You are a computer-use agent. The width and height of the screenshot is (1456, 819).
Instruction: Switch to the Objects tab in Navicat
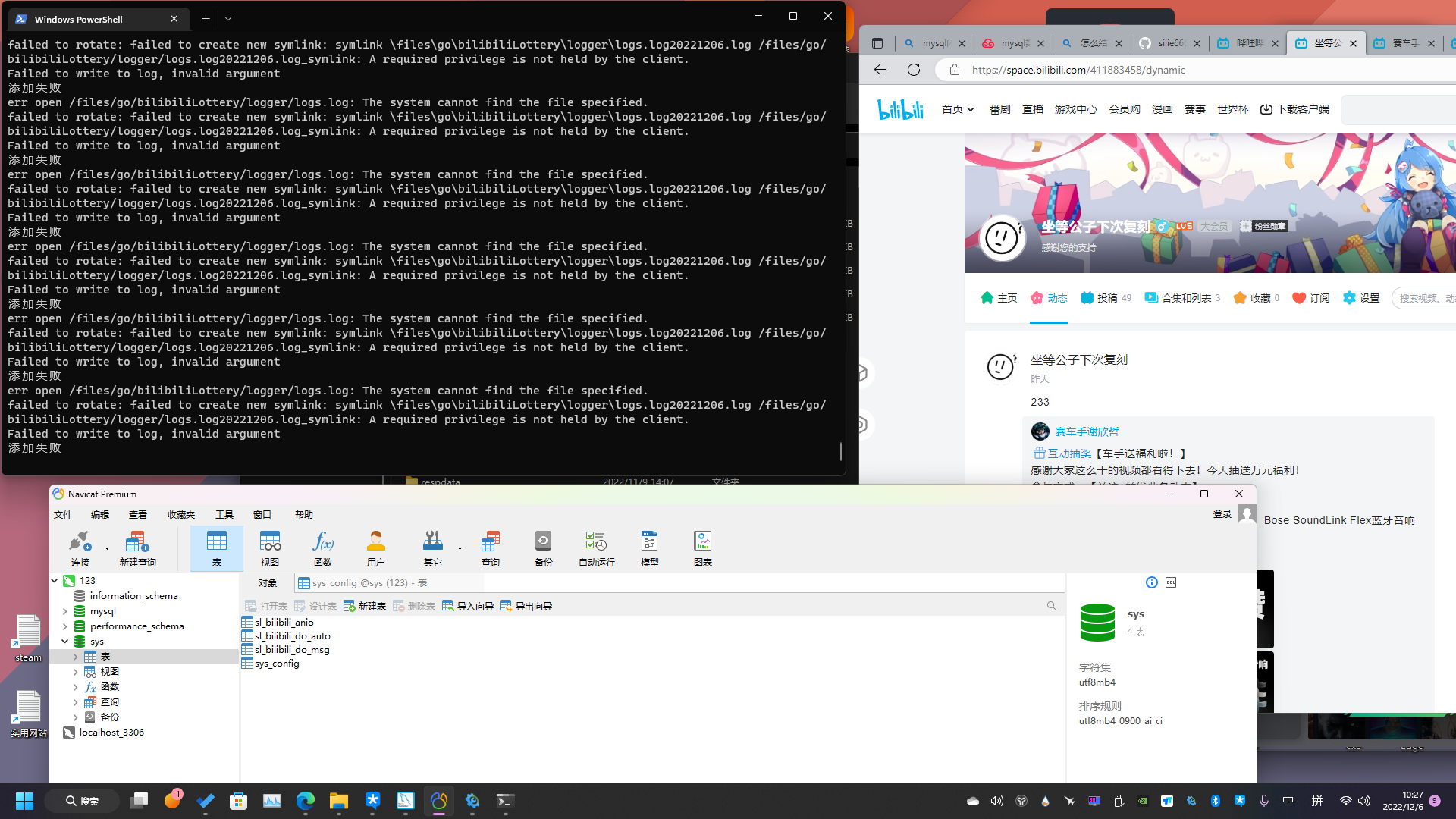click(268, 583)
